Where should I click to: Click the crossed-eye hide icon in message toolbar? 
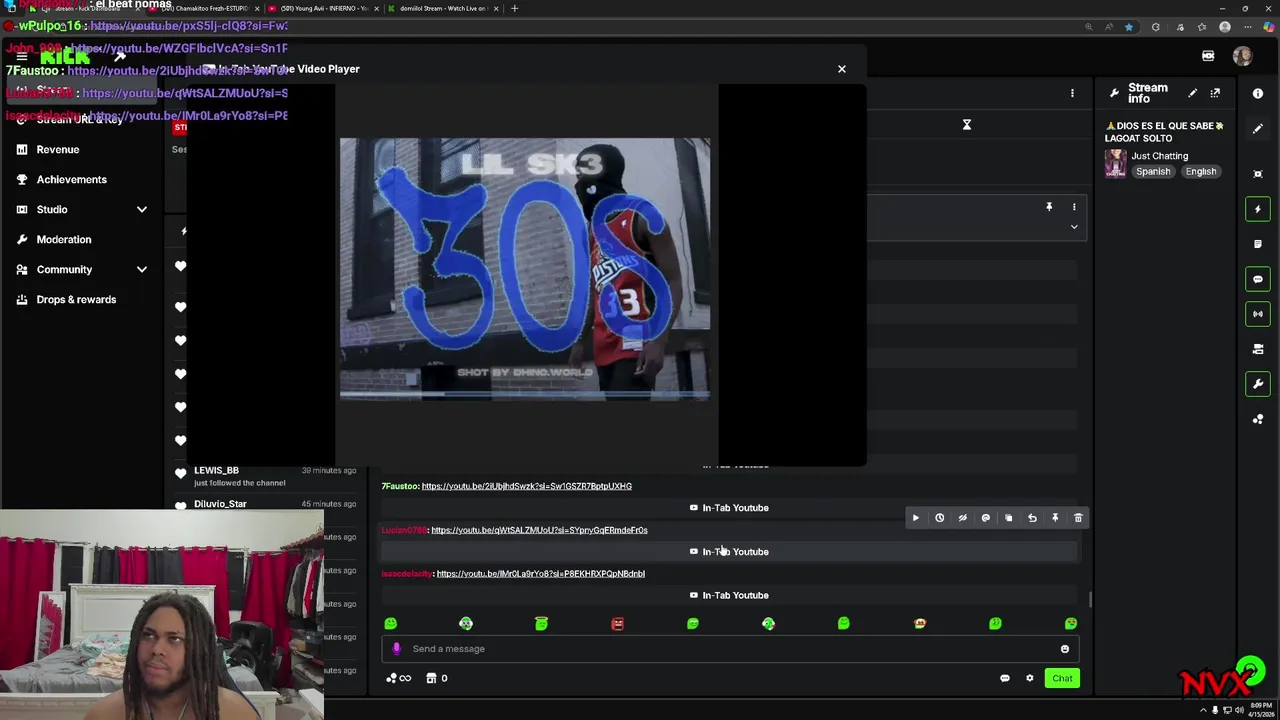point(962,518)
